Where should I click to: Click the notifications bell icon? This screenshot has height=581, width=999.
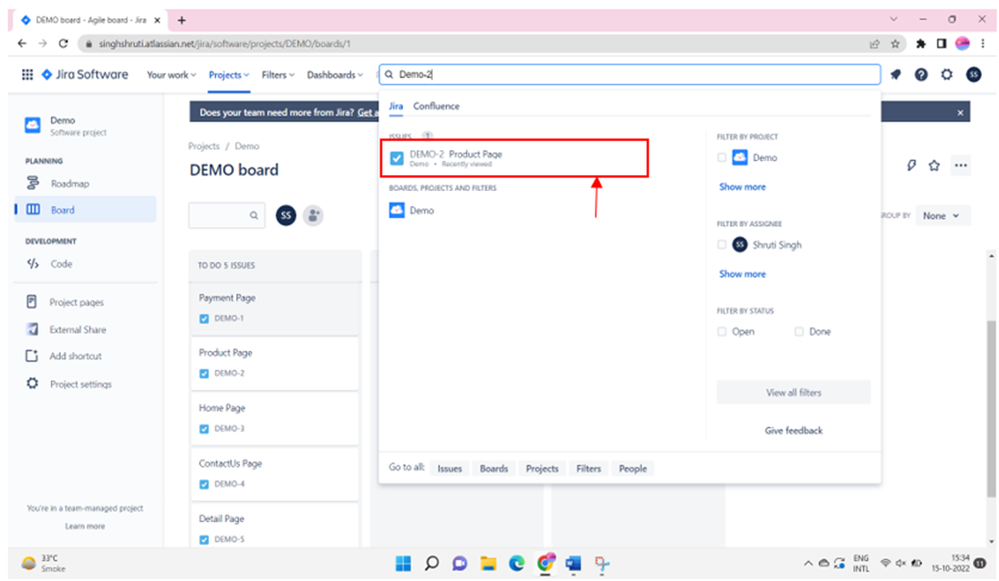click(897, 74)
